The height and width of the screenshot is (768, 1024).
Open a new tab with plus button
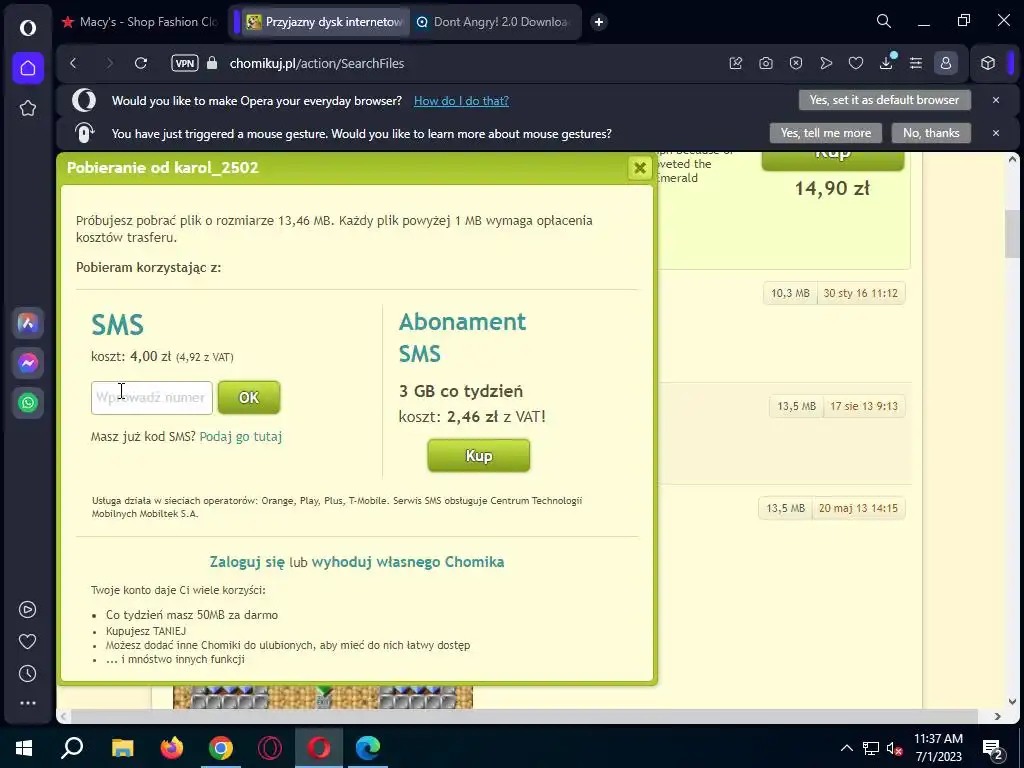[599, 22]
